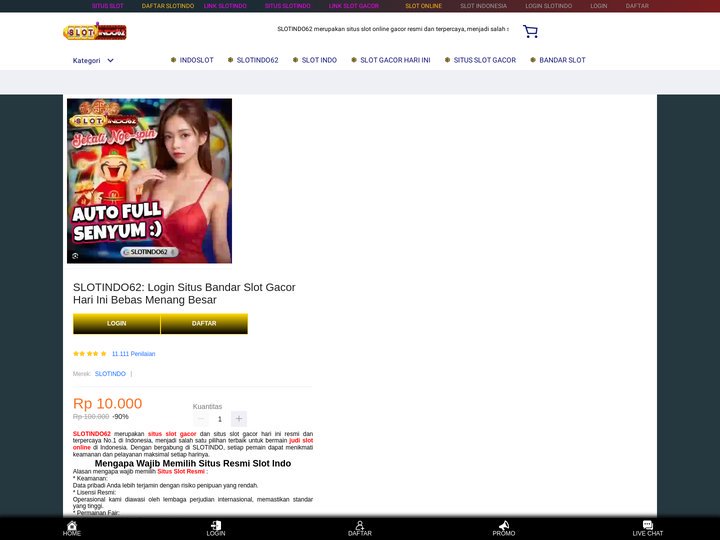Tap the Daftar icon in bottom bar

click(360, 525)
